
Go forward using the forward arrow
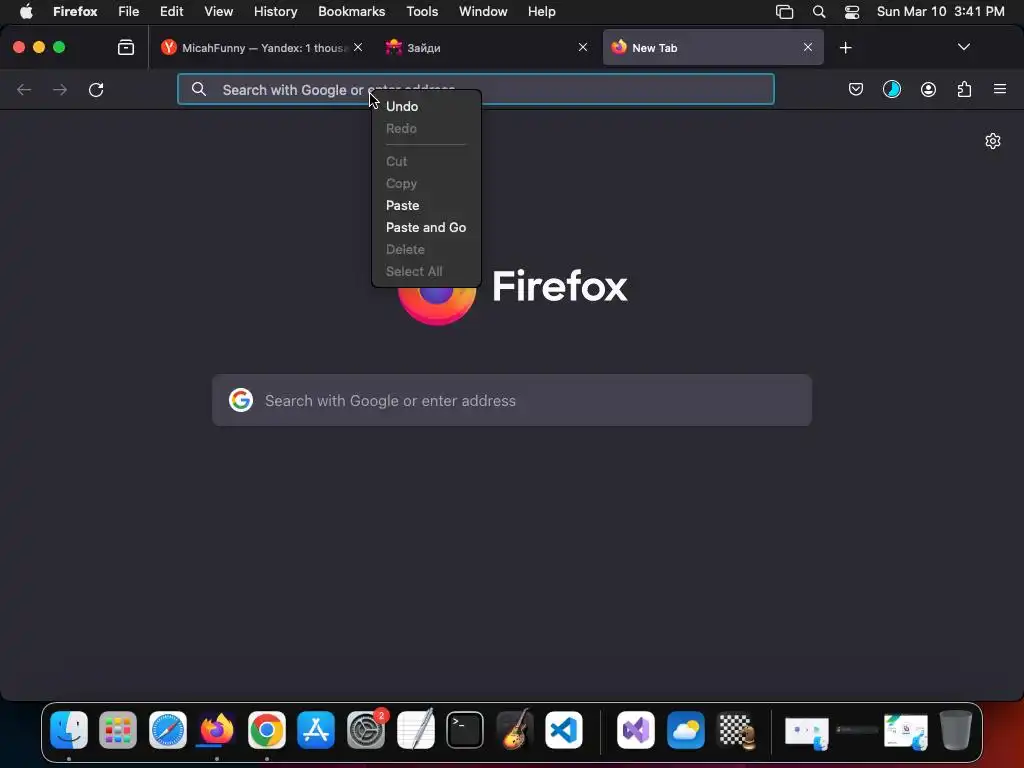click(x=60, y=89)
